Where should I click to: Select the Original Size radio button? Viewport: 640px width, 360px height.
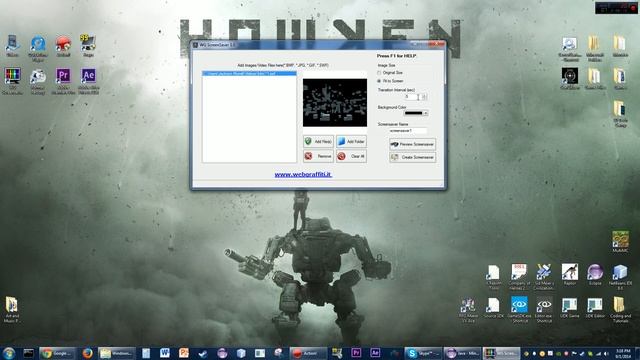[x=379, y=73]
